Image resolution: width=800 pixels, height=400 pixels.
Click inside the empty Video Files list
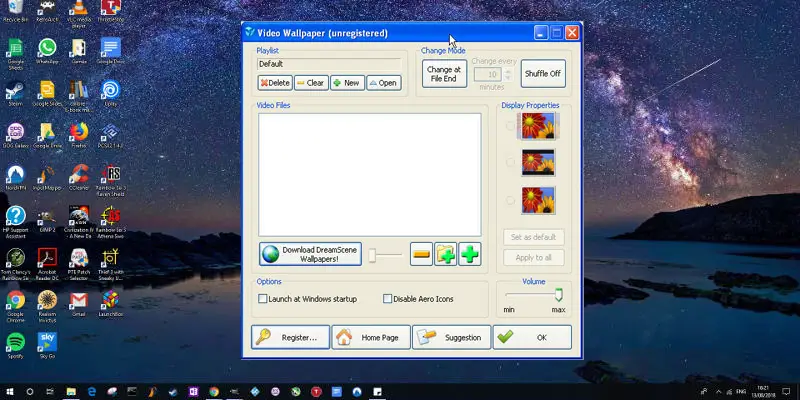tap(369, 174)
